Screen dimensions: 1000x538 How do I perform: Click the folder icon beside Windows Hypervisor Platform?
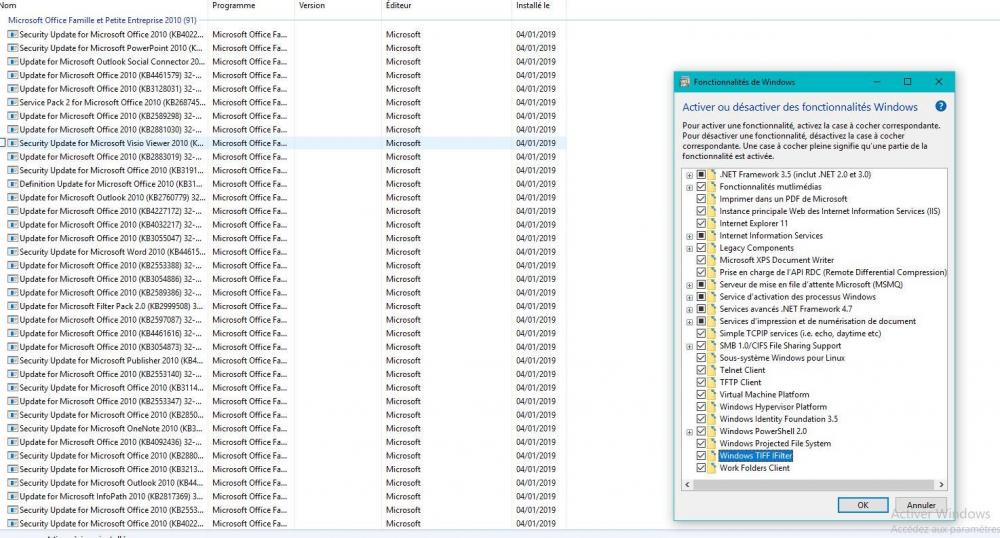click(x=712, y=406)
